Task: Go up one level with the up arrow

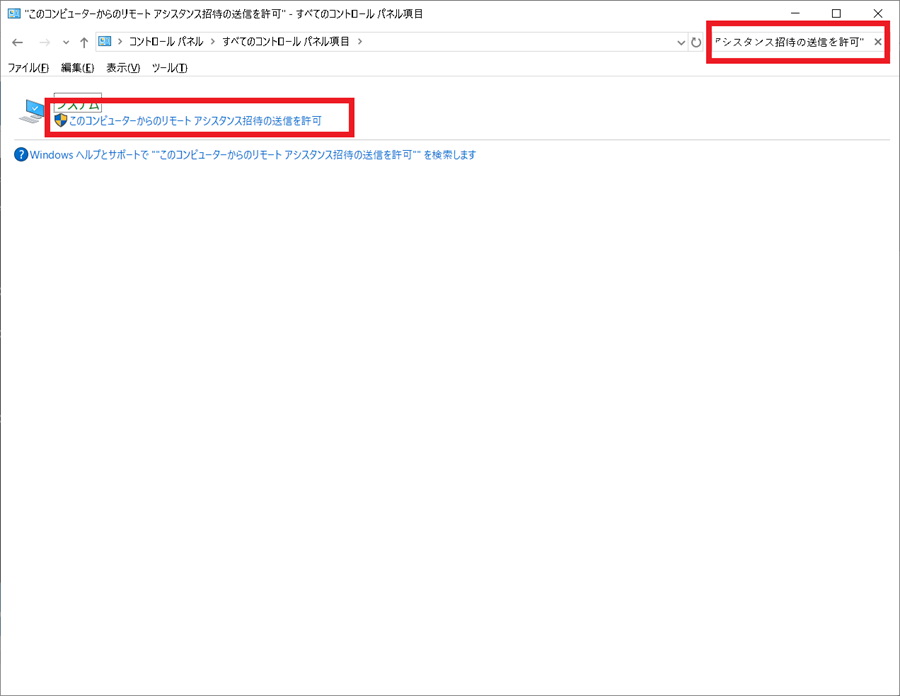Action: [84, 42]
